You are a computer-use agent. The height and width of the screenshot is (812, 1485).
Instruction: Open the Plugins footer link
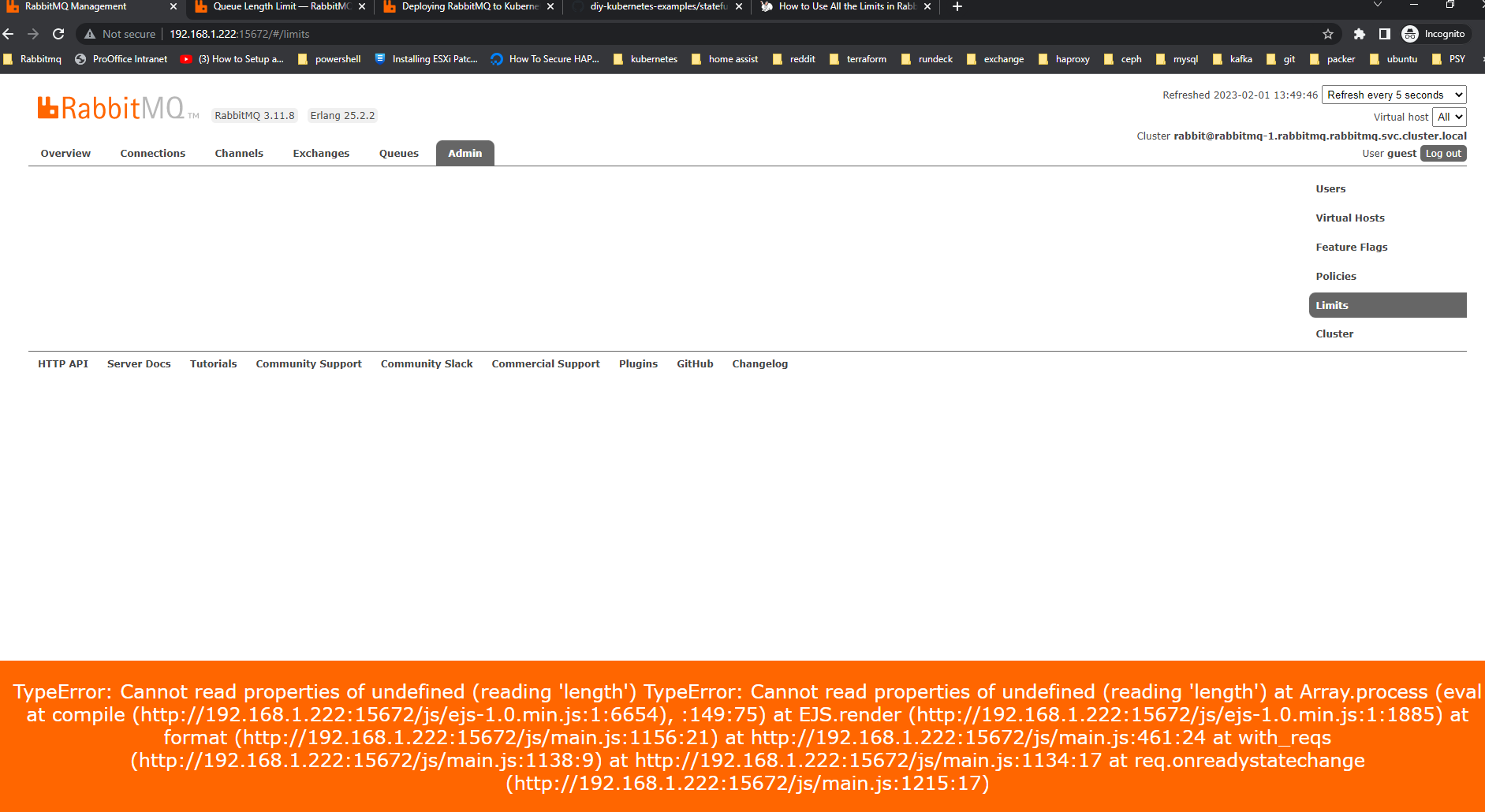pyautogui.click(x=638, y=363)
